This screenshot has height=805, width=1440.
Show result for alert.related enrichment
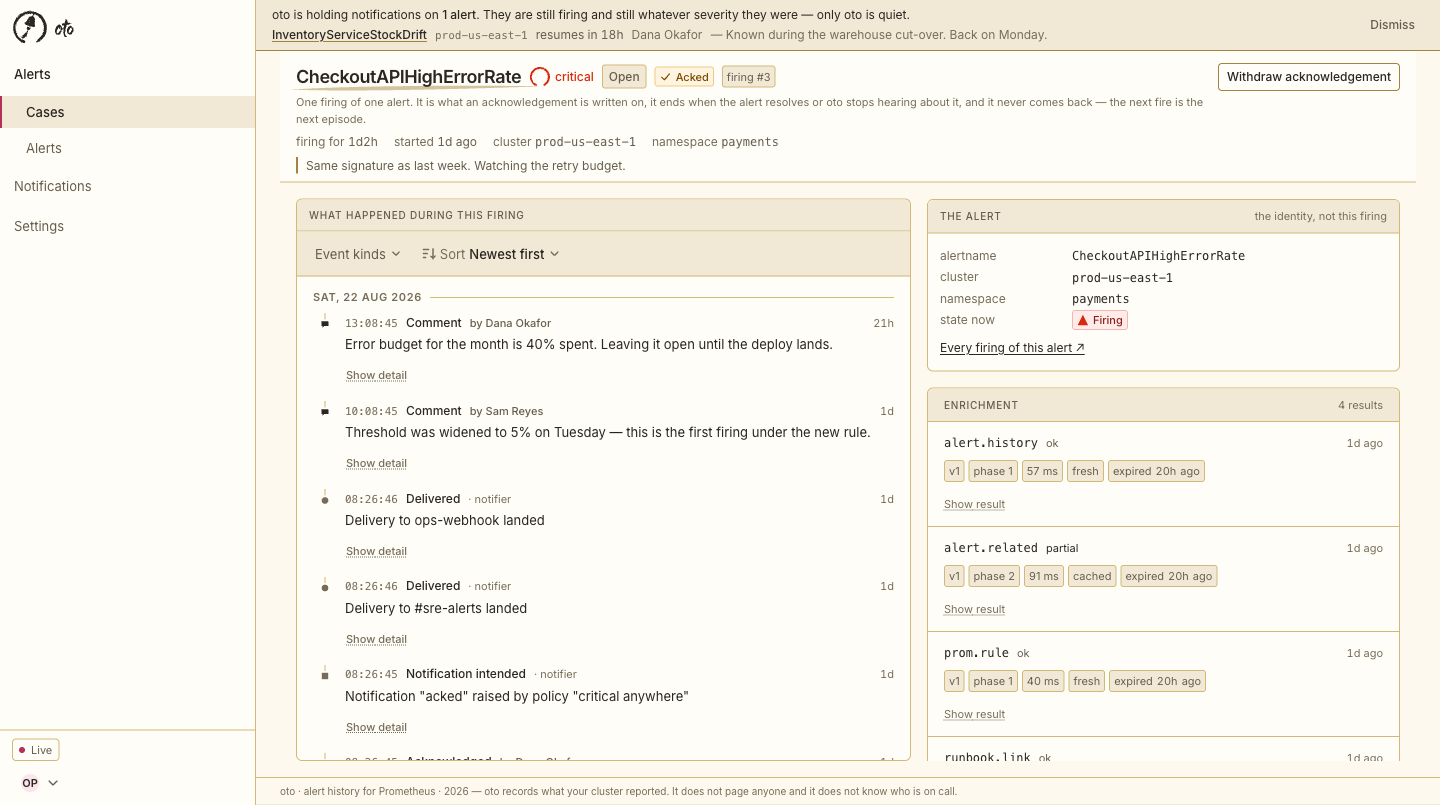point(974,609)
